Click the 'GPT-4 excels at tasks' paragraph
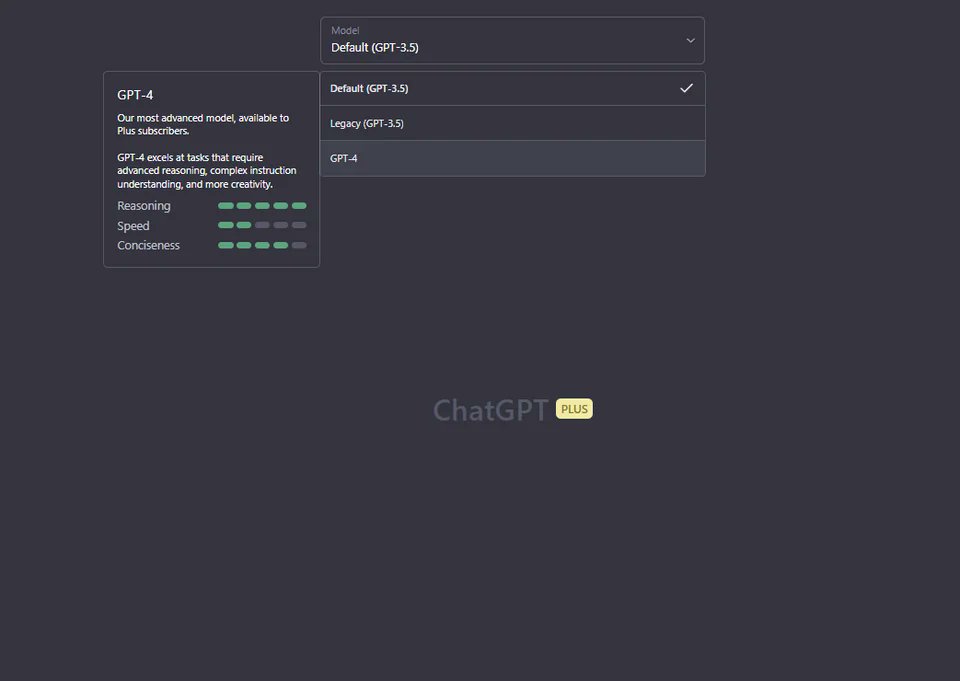 tap(206, 171)
